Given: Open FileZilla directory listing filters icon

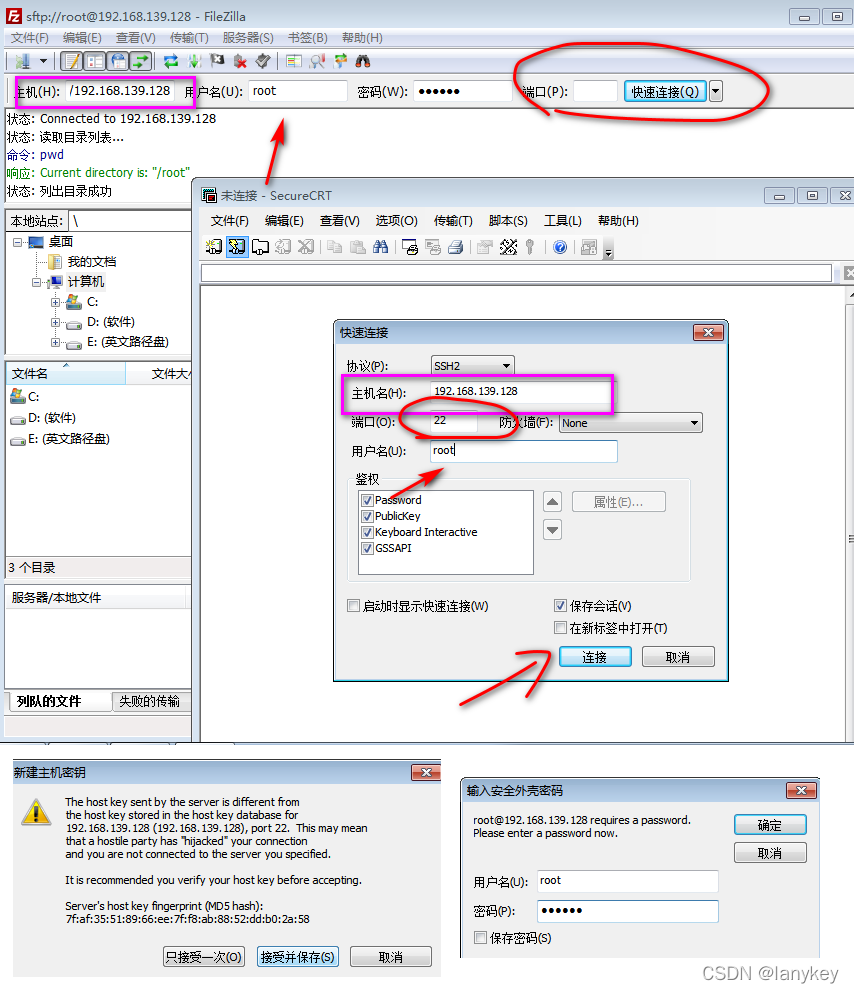Looking at the screenshot, I should [294, 61].
